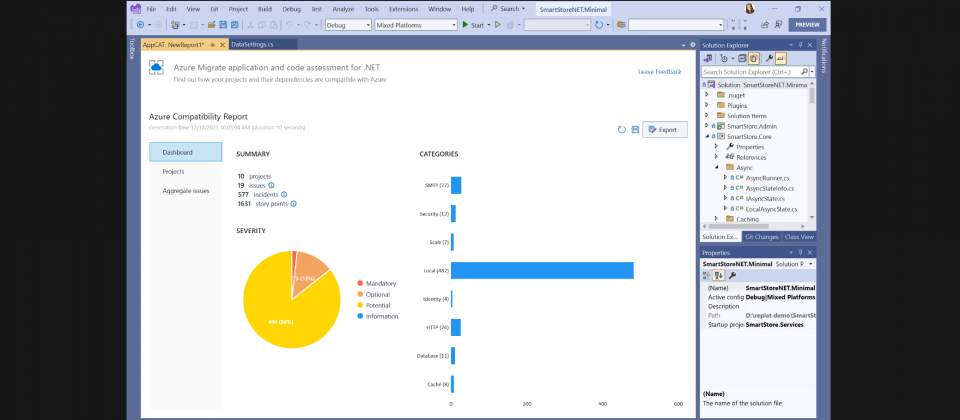Image resolution: width=960 pixels, height=420 pixels.
Task: Click the Live Share icon near Preview
Action: [x=765, y=25]
